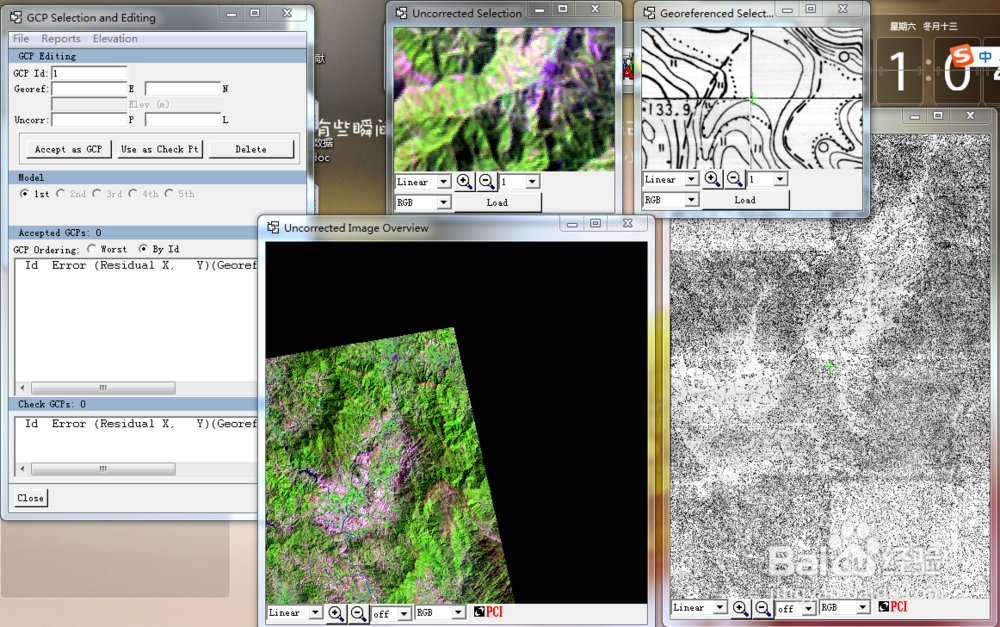Image resolution: width=1000 pixels, height=627 pixels.
Task: Click scroll-left arrow of Accepted GCPs list
Action: click(x=23, y=387)
